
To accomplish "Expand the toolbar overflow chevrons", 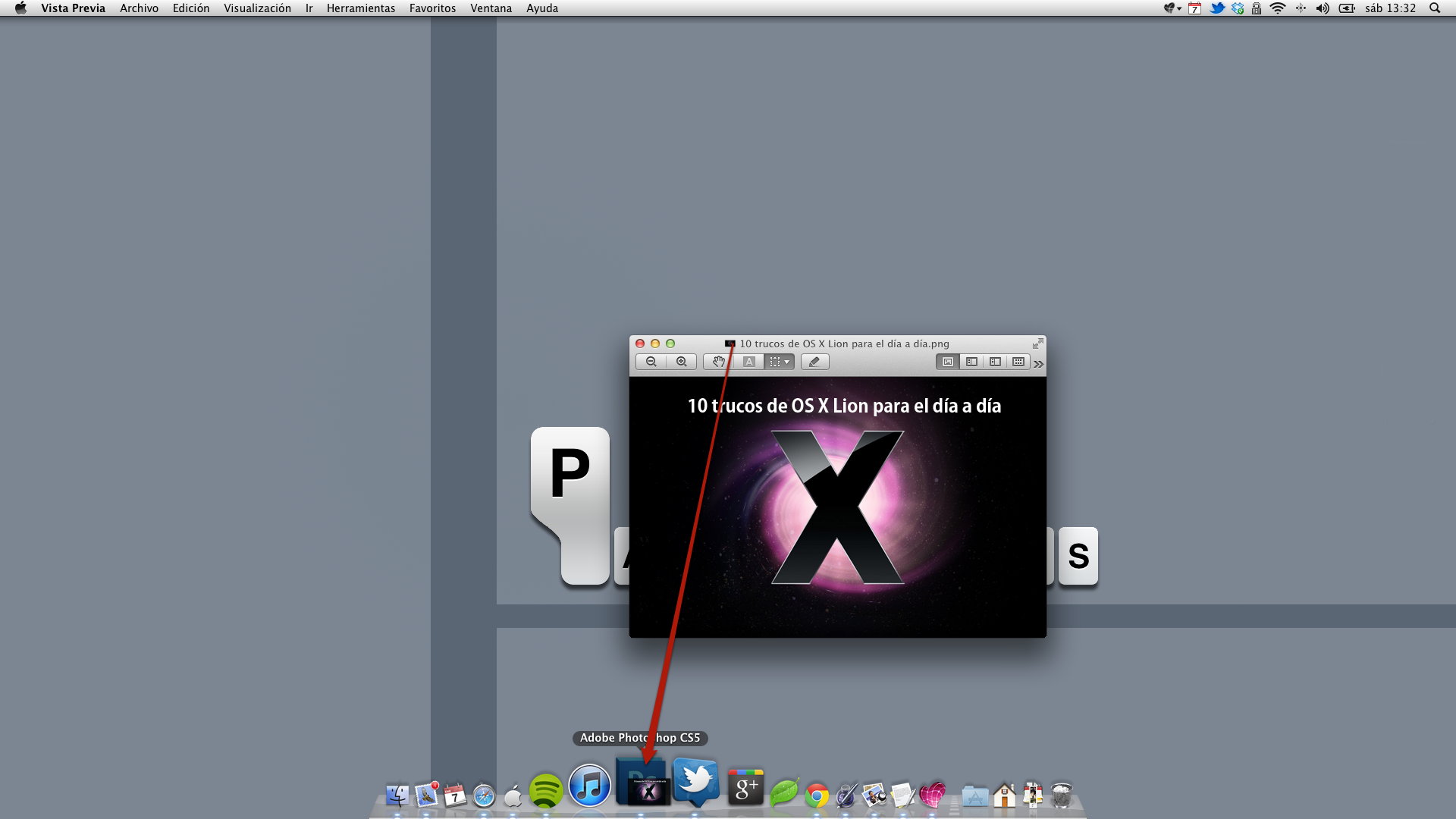I will coord(1038,364).
